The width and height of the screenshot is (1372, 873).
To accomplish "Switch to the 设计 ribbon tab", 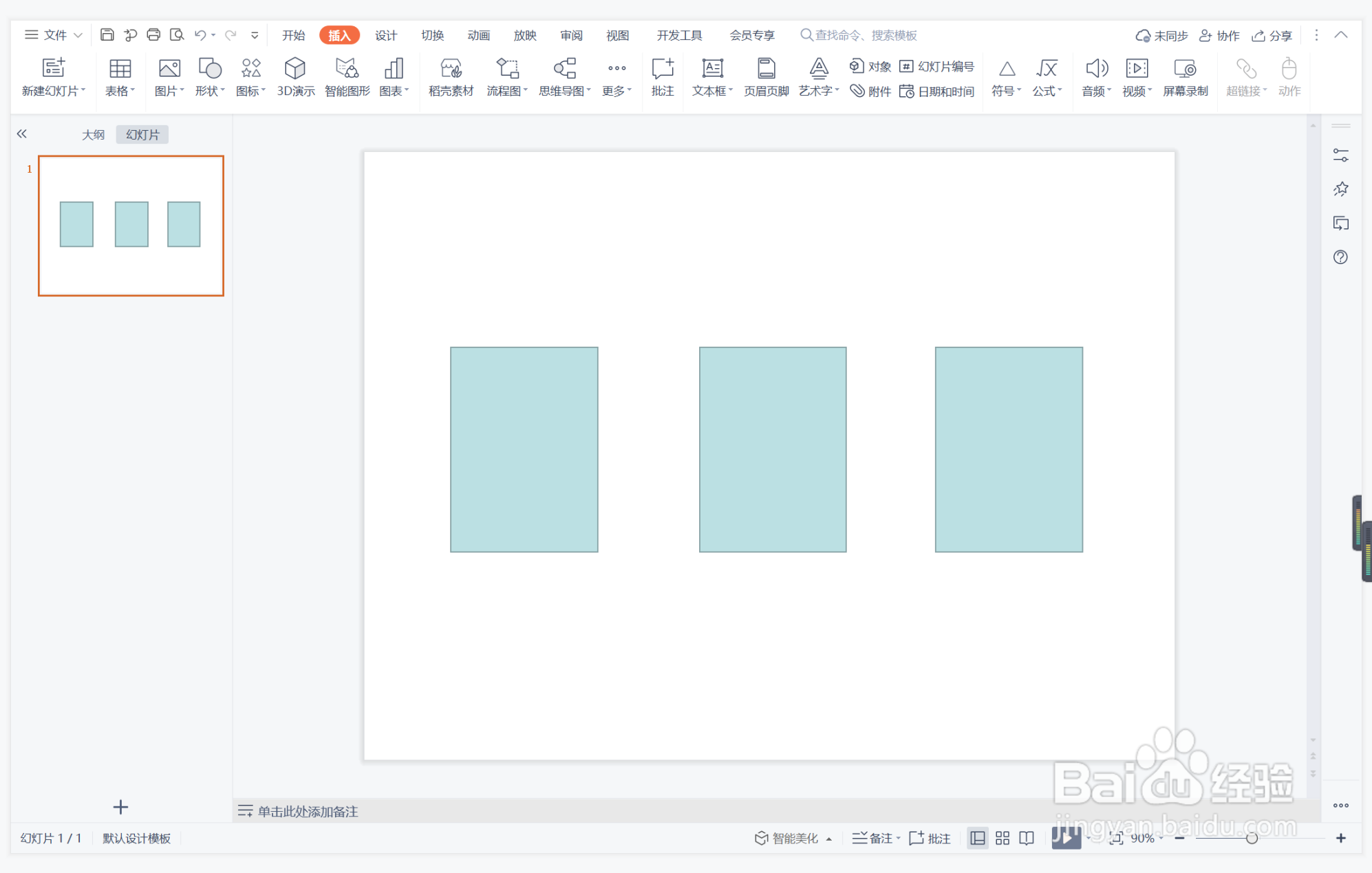I will (385, 35).
